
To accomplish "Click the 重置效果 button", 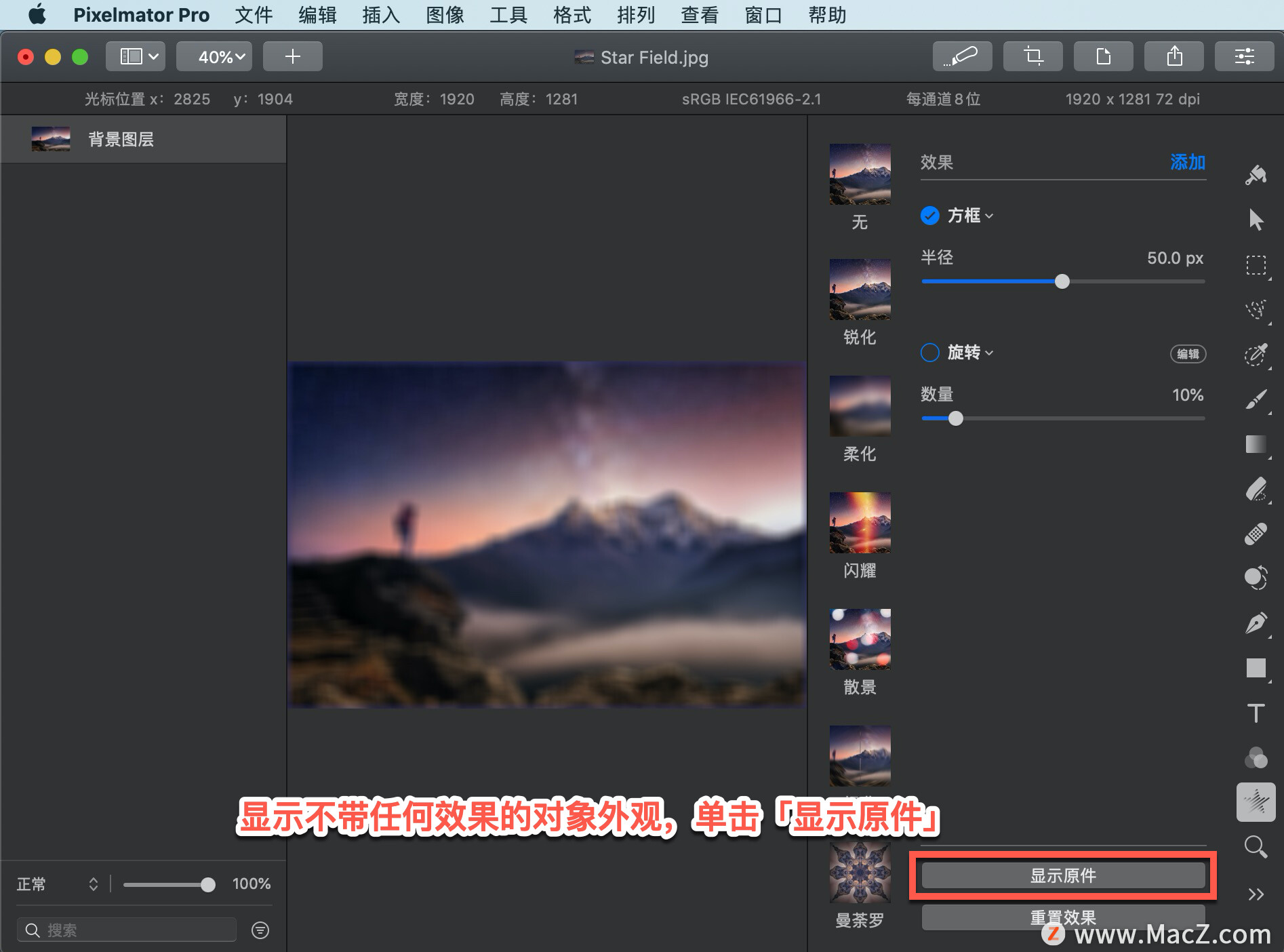I will click(1063, 917).
